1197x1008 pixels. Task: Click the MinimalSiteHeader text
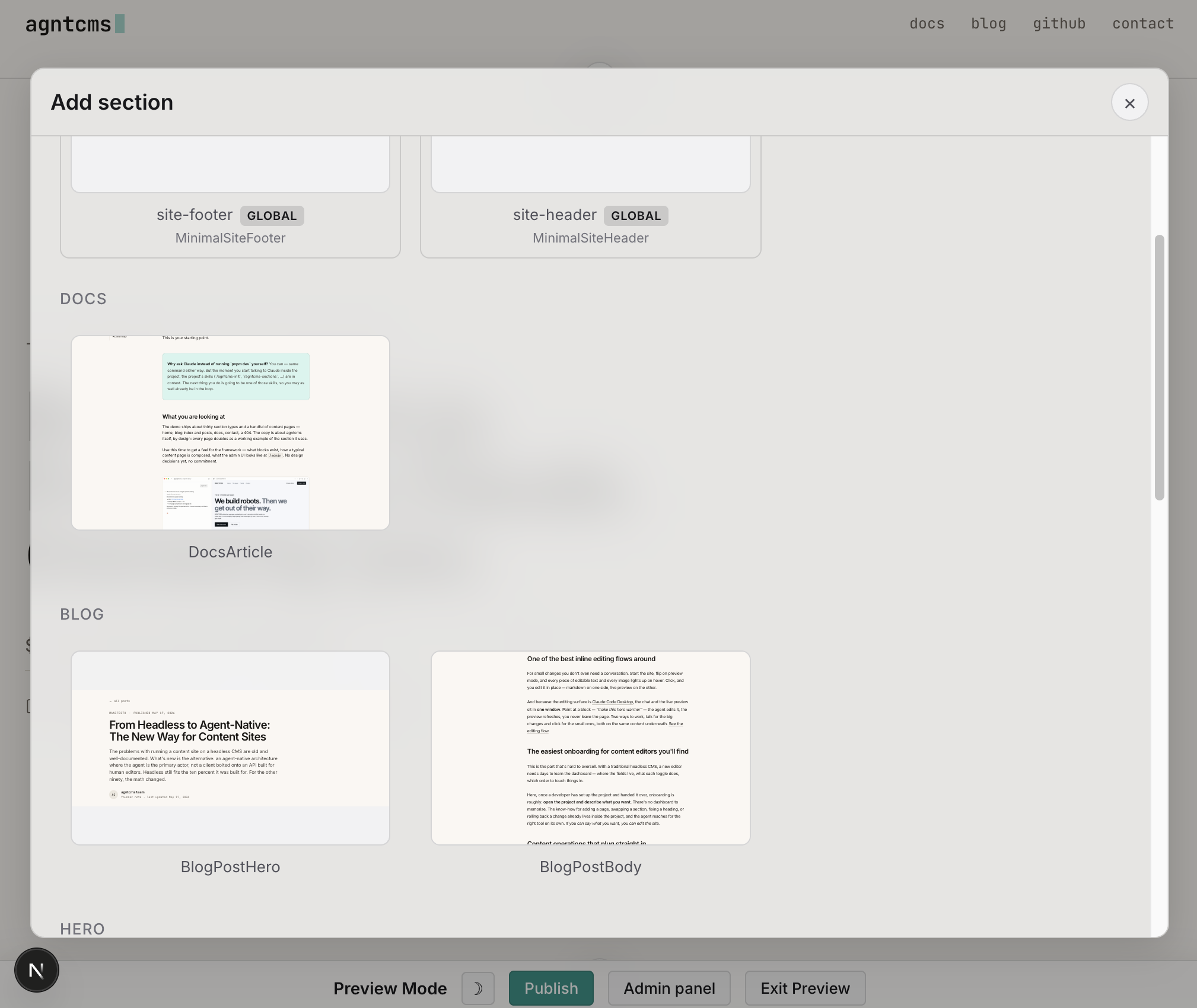590,238
